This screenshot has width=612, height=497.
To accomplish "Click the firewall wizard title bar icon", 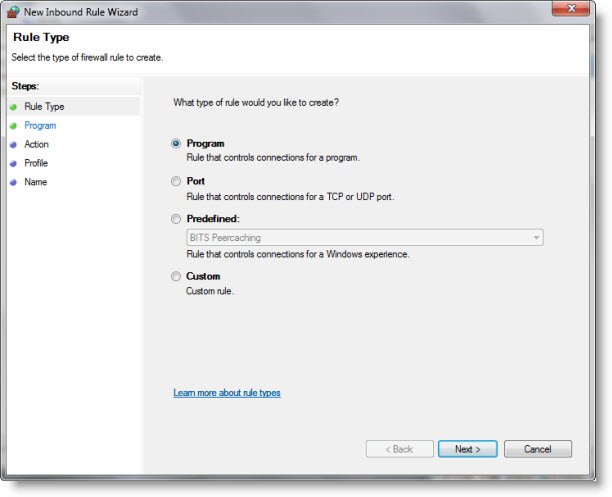I will [14, 12].
